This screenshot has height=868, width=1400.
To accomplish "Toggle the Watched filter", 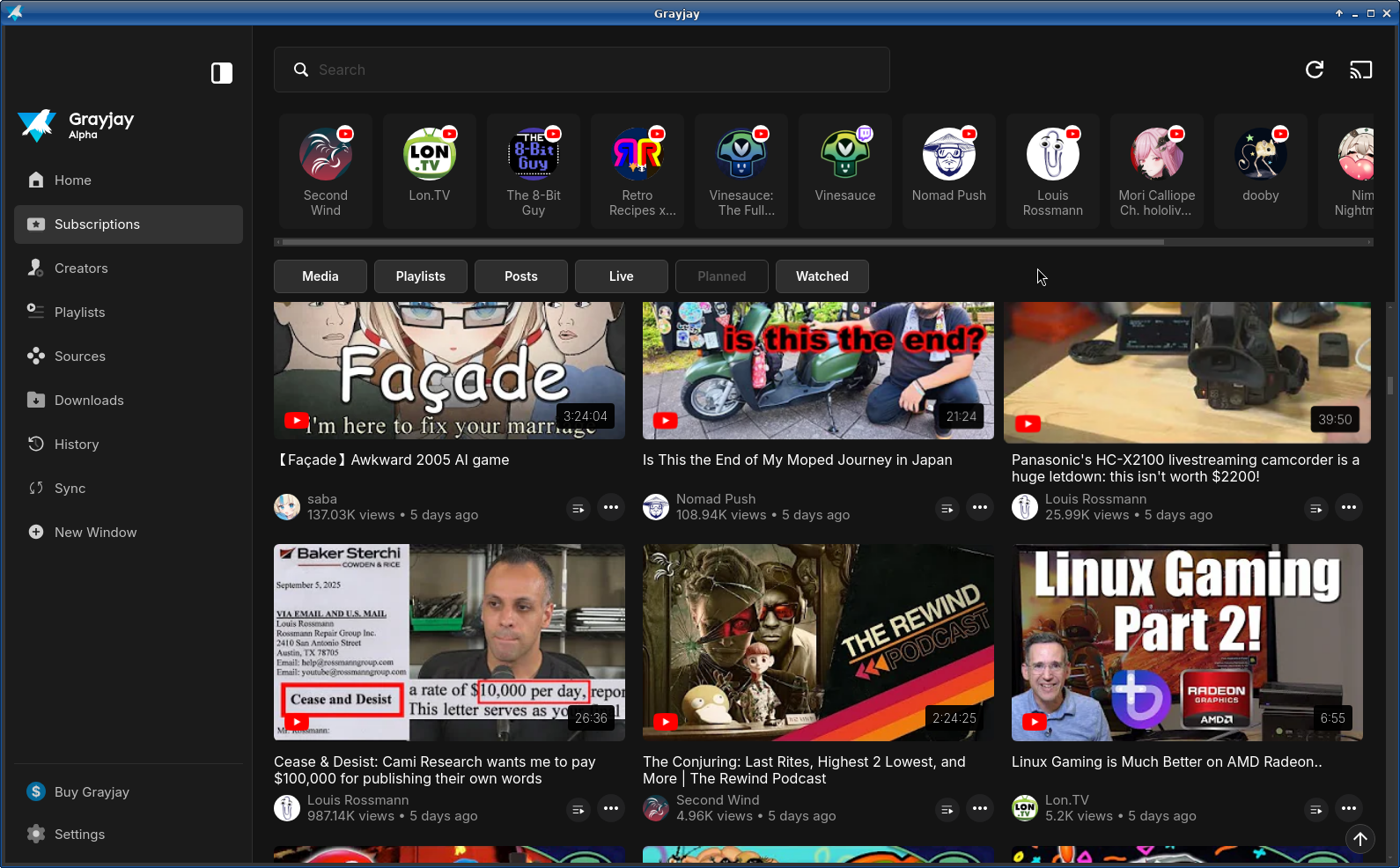I will 822,276.
